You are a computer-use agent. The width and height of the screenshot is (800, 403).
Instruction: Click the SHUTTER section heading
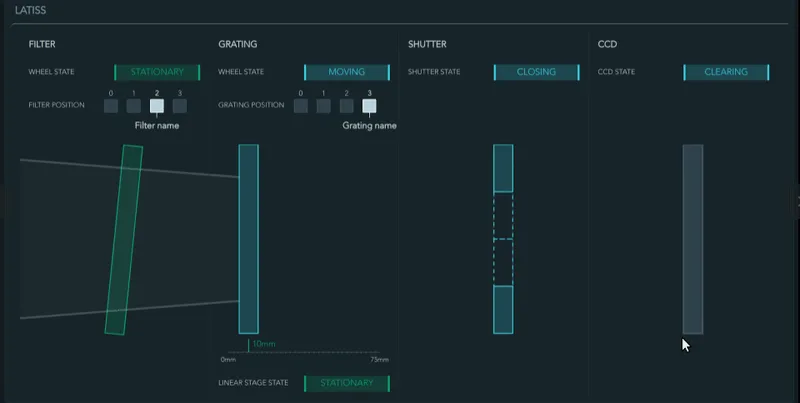click(427, 44)
